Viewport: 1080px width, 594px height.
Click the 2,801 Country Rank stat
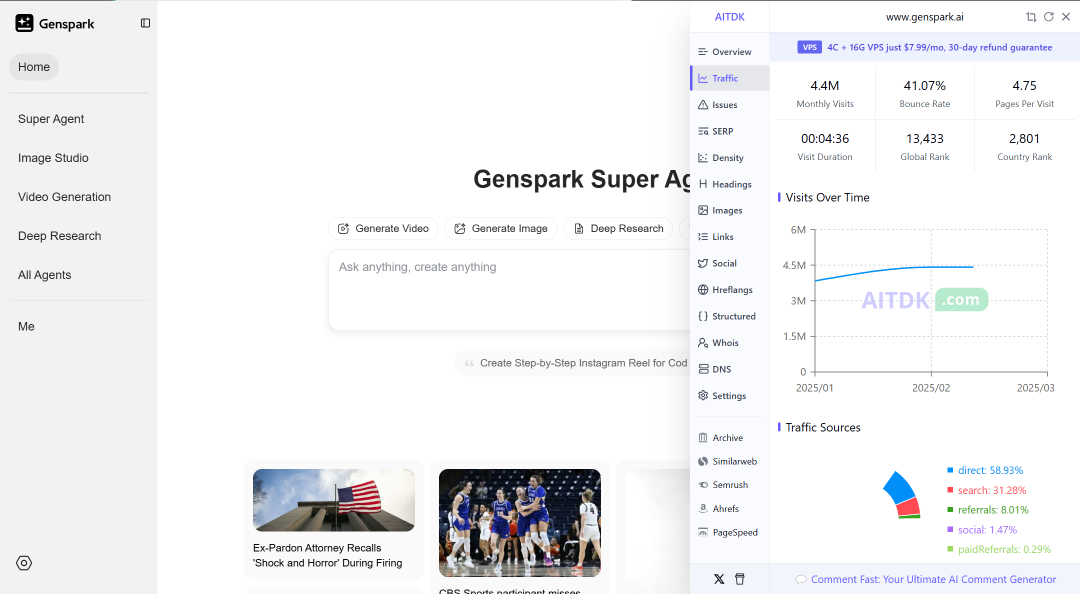(x=1024, y=147)
